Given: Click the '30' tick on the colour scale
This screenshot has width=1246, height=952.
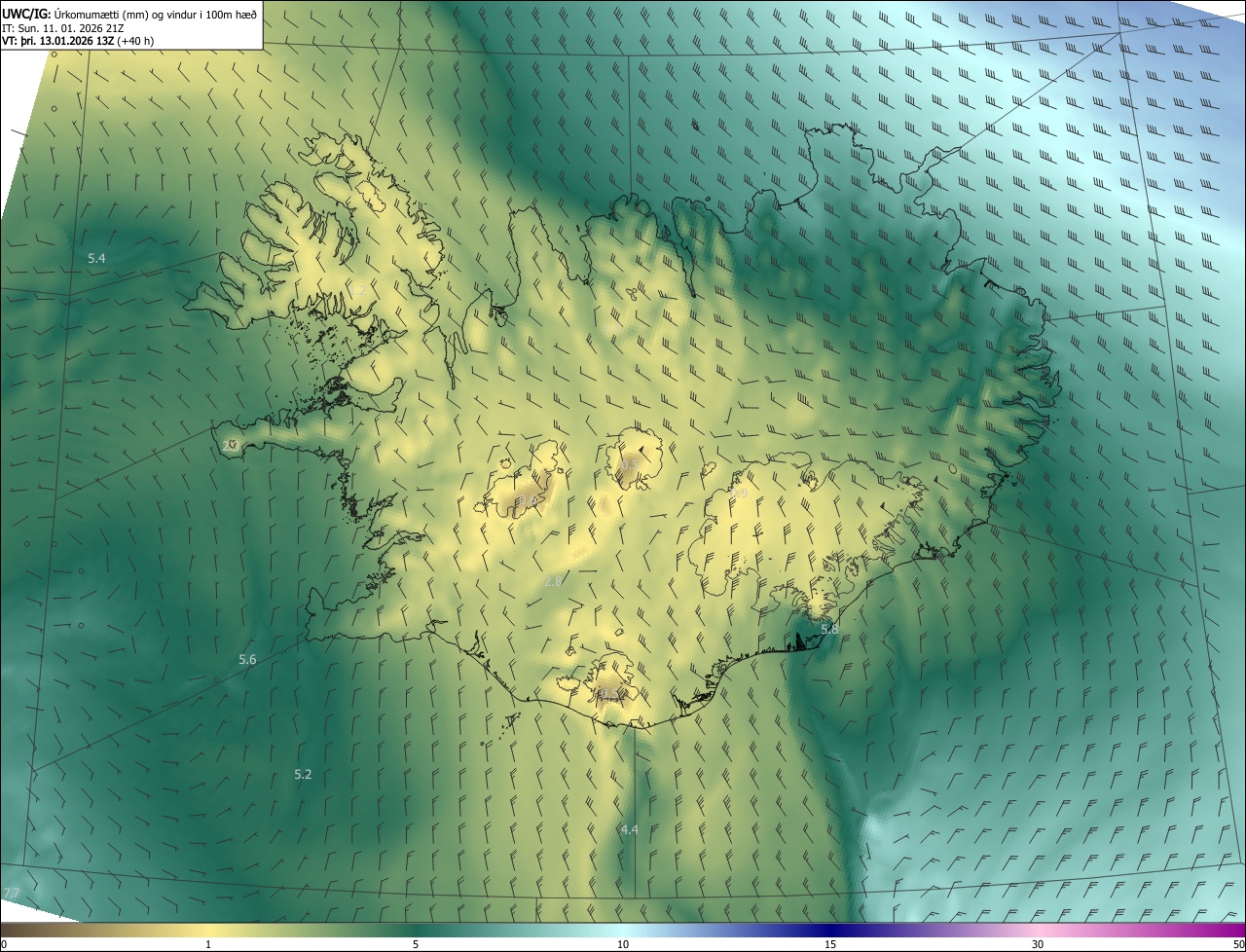Looking at the screenshot, I should (1038, 945).
